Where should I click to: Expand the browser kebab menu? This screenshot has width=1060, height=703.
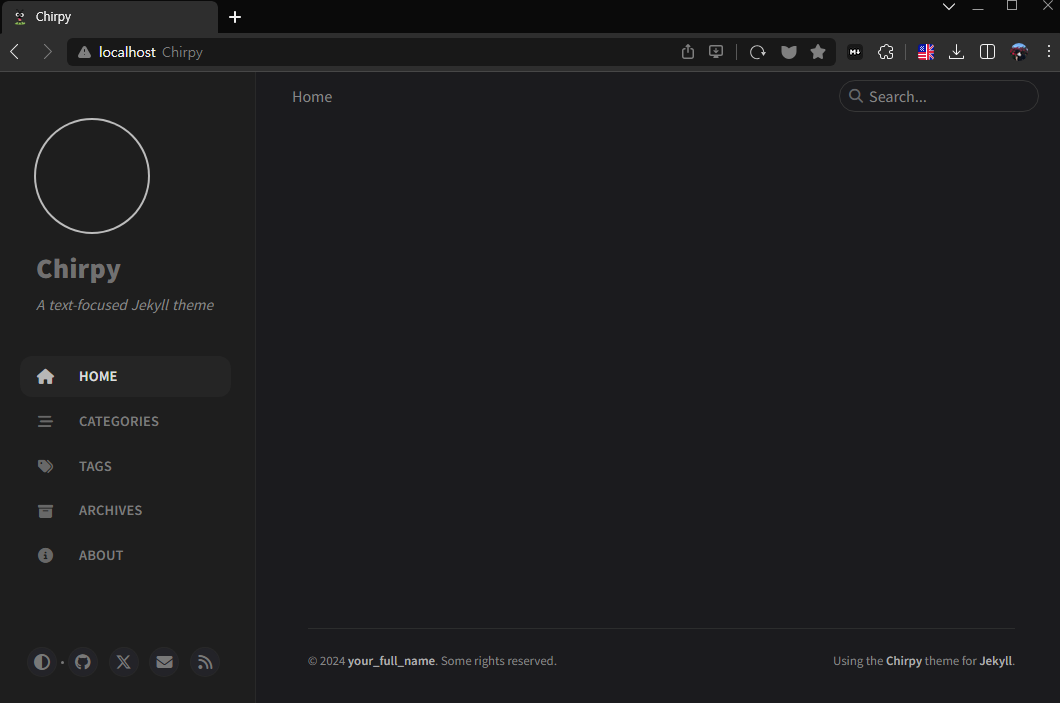click(x=1048, y=51)
